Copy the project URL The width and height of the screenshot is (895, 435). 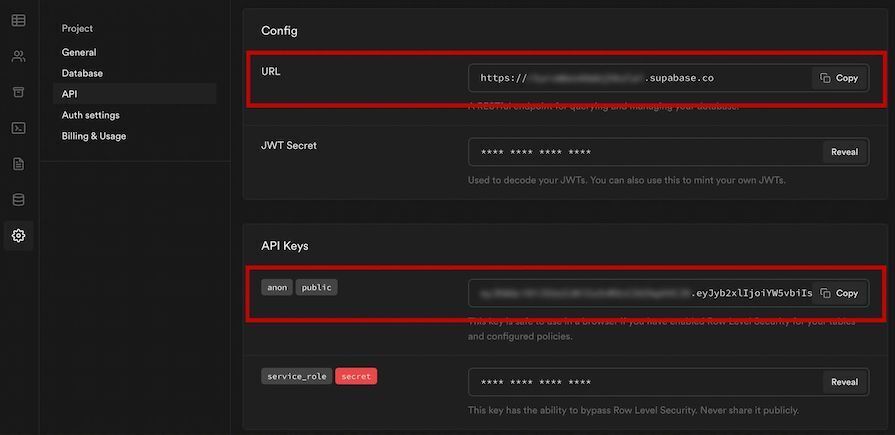tap(839, 78)
